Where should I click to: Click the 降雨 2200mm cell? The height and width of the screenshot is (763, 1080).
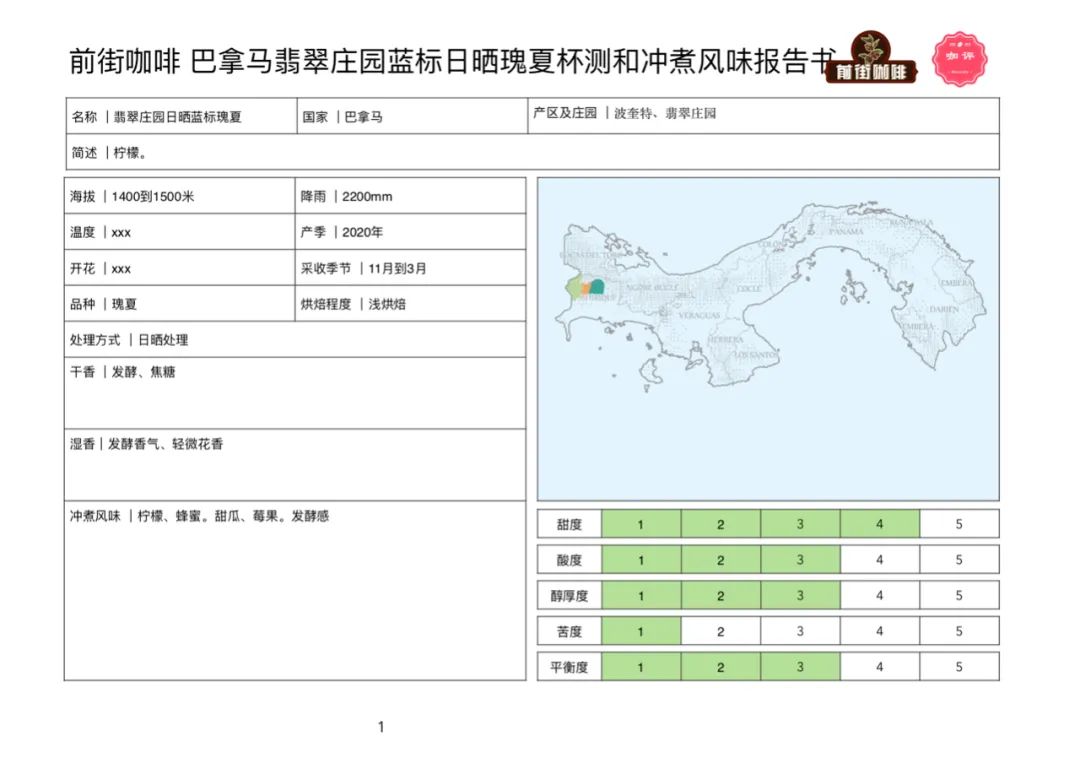point(411,196)
